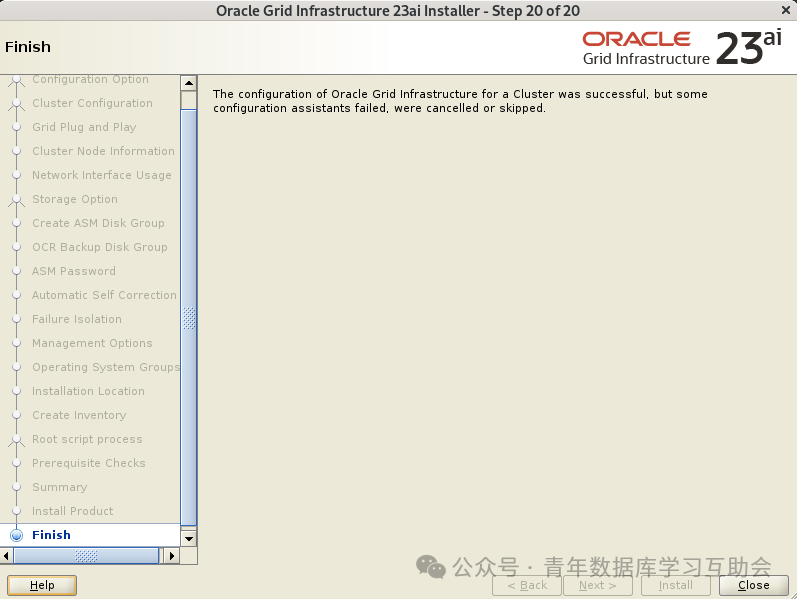Click the disabled Back button
Screen dimensions: 797x599
[527, 585]
